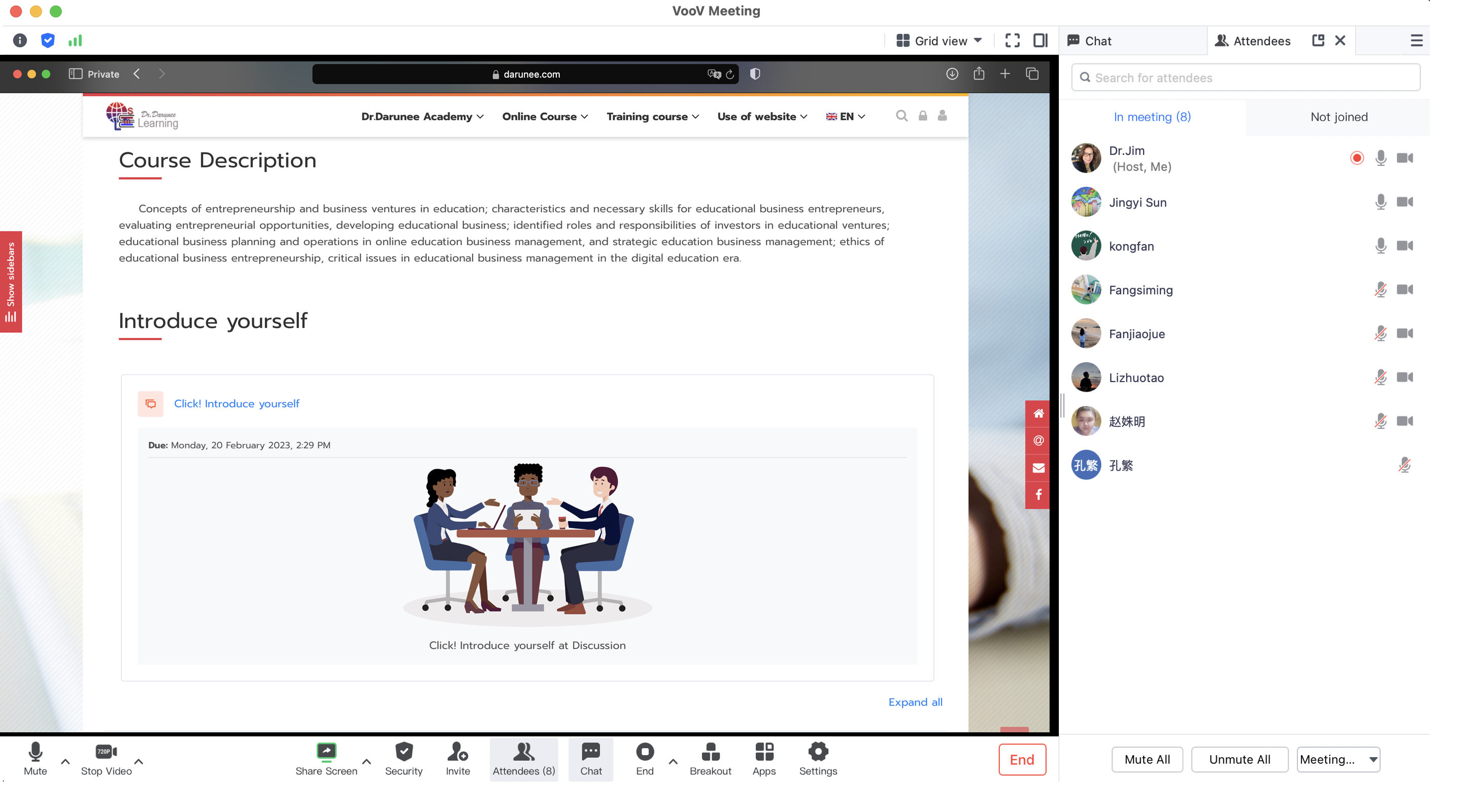Screen dimensions: 1474x812
Task: Expand audio options arrow beside Mute
Action: click(x=65, y=762)
